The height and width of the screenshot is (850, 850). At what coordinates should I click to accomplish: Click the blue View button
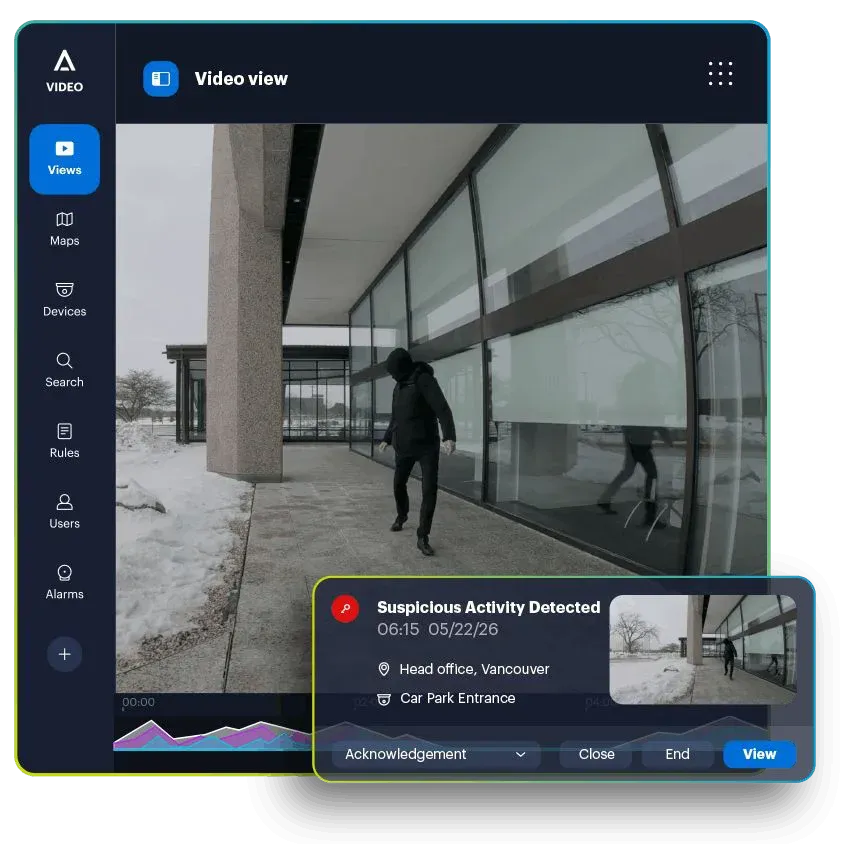coord(759,755)
